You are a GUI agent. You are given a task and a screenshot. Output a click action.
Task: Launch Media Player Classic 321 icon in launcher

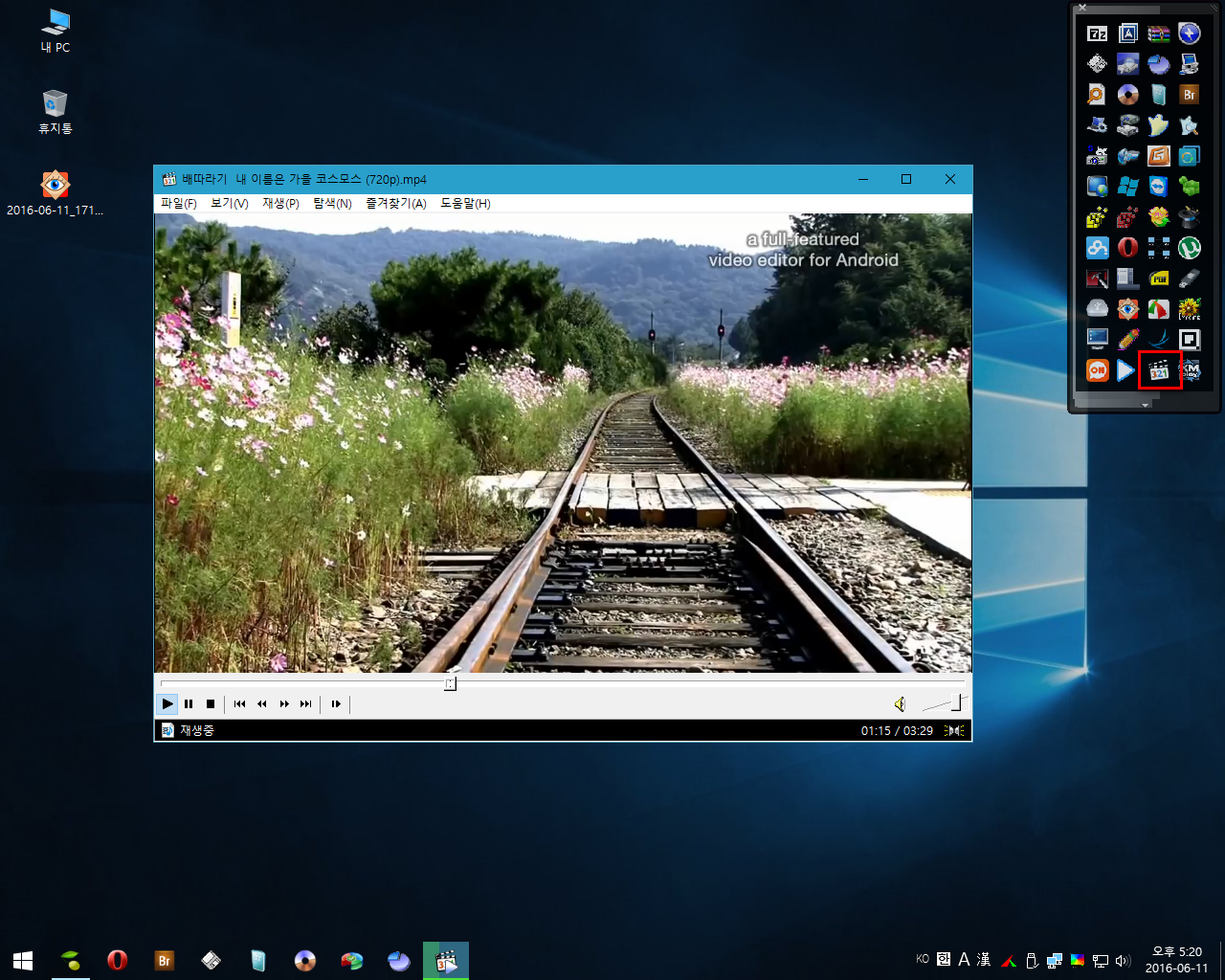tap(1159, 370)
